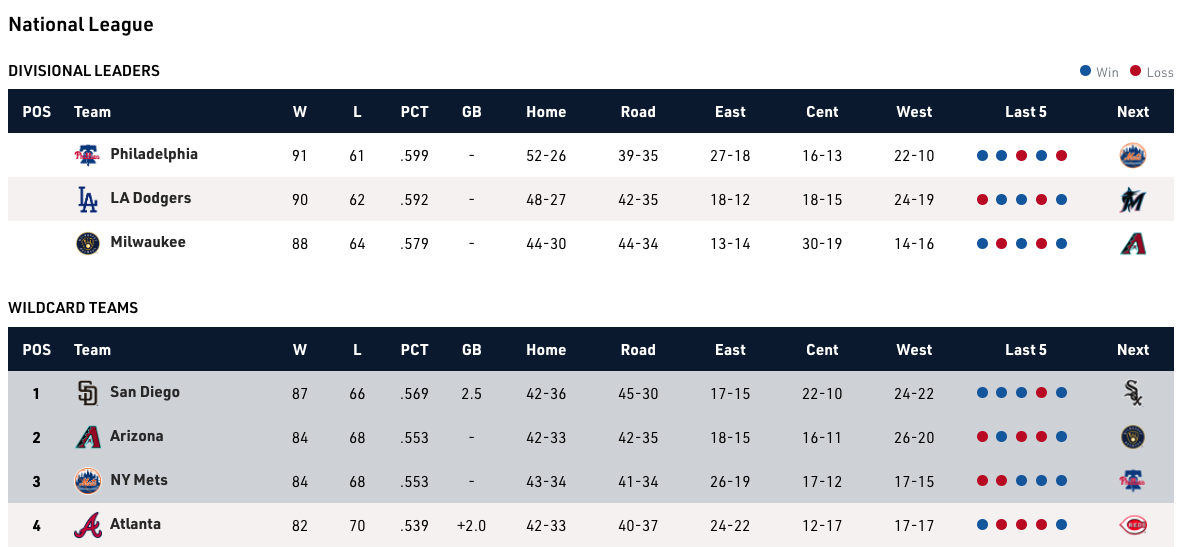The width and height of the screenshot is (1184, 547).
Task: Open the Arizona team link
Action: (x=136, y=436)
